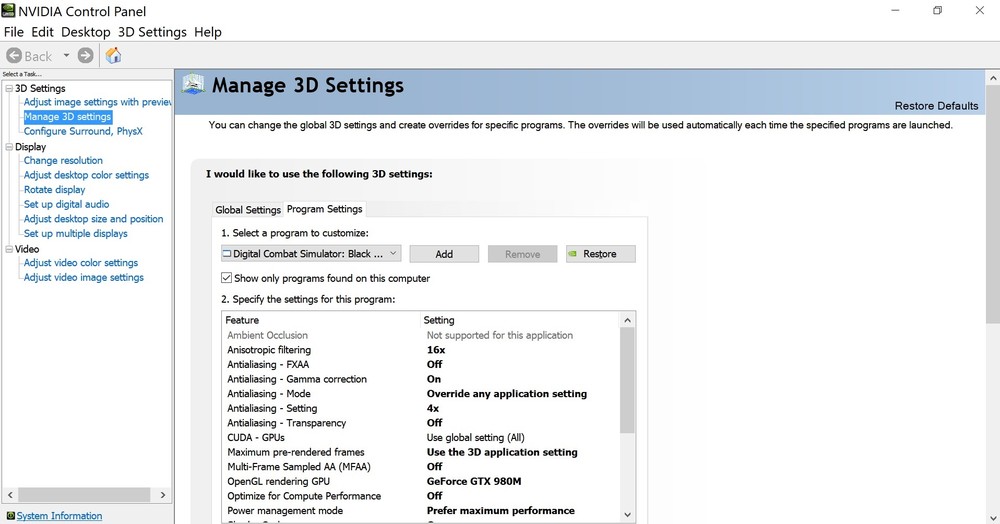The image size is (1000, 524).
Task: Click the System Information icon
Action: pos(10,516)
